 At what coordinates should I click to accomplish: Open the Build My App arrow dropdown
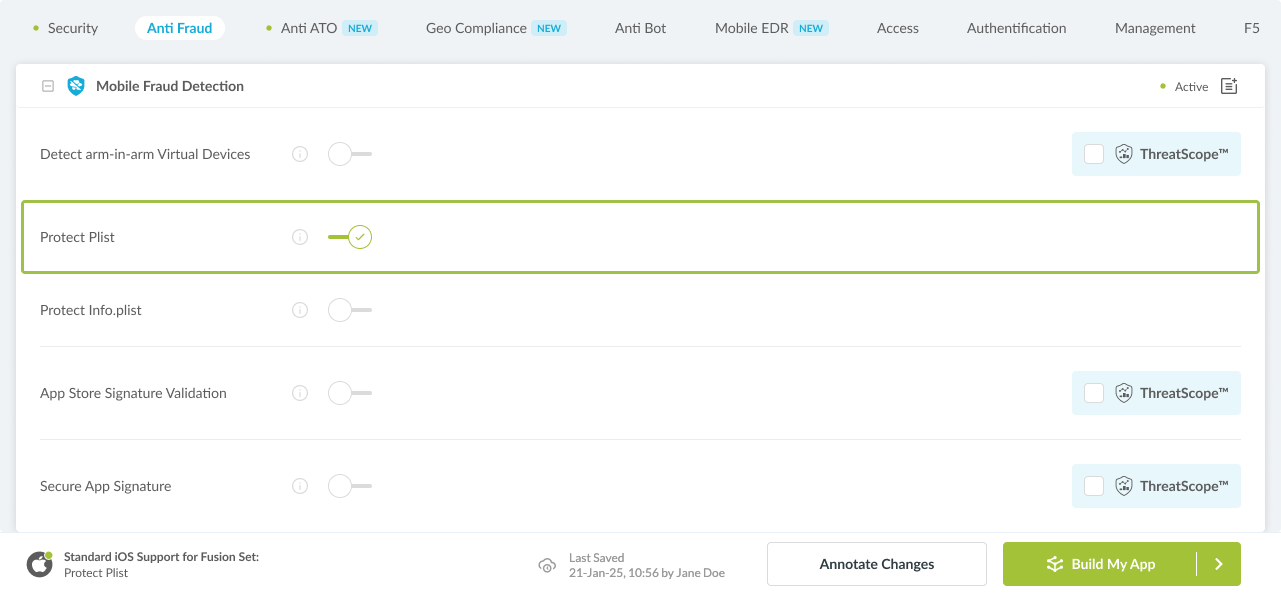[x=1218, y=564]
